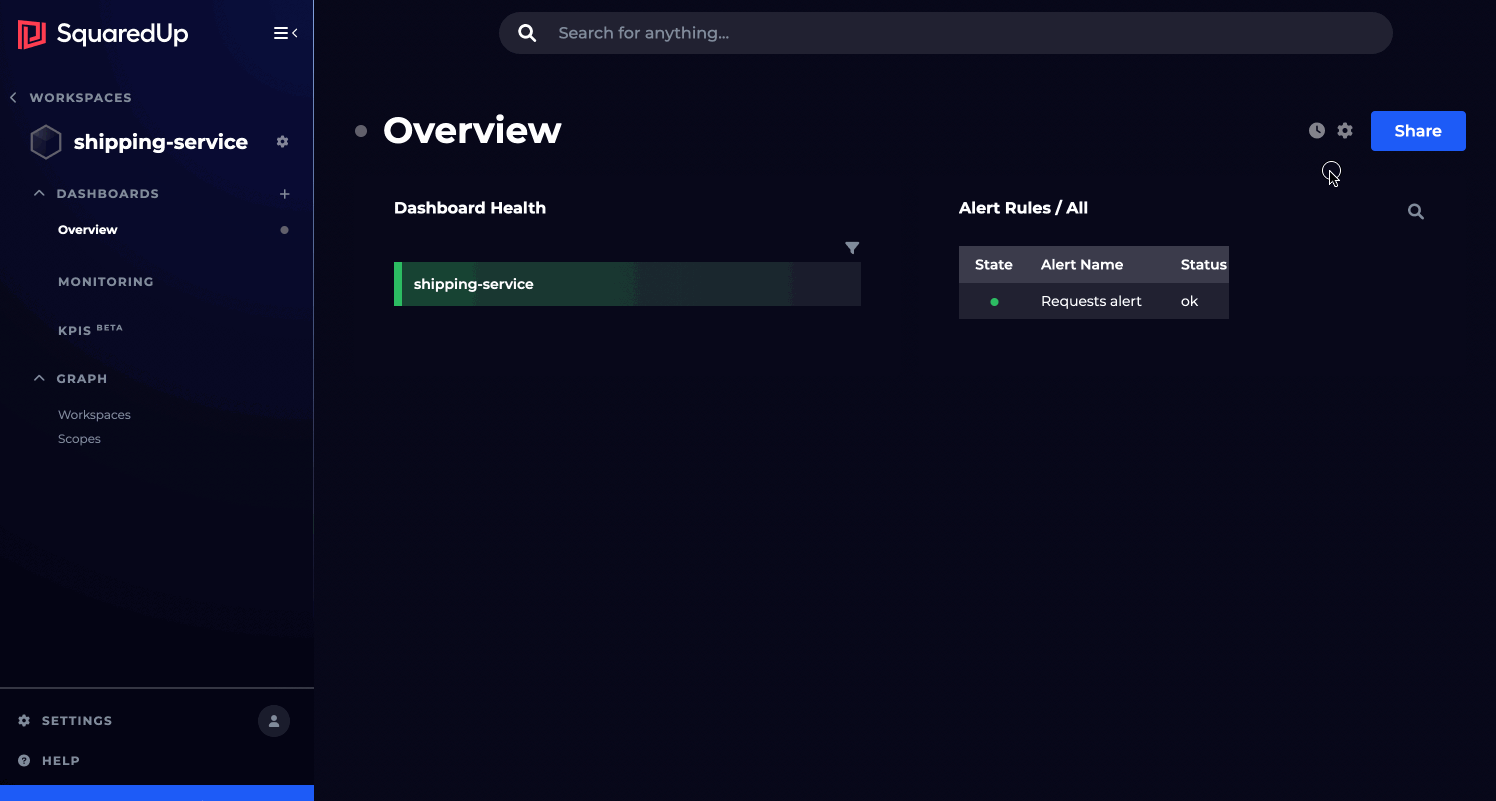Click the search icon on Alert Rules tile
This screenshot has height=801, width=1496.
coord(1415,211)
